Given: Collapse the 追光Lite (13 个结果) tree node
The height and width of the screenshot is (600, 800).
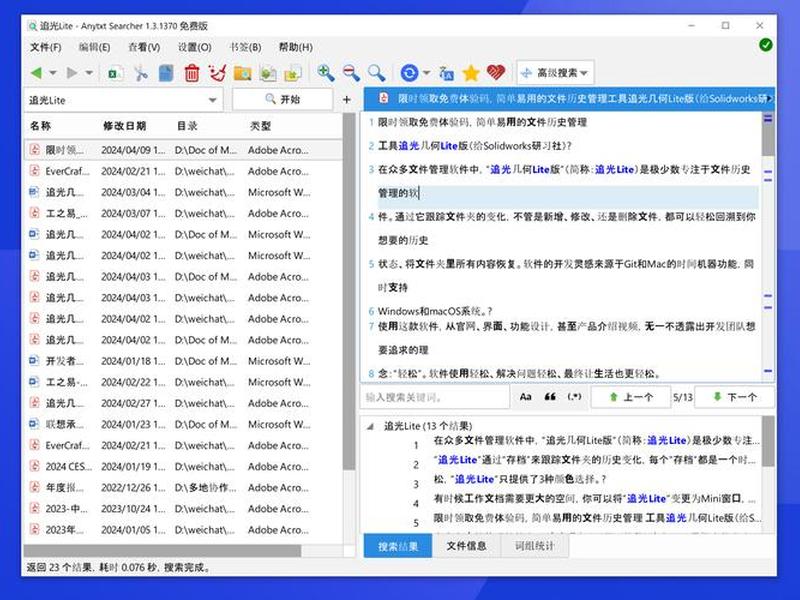Looking at the screenshot, I should pyautogui.click(x=370, y=427).
